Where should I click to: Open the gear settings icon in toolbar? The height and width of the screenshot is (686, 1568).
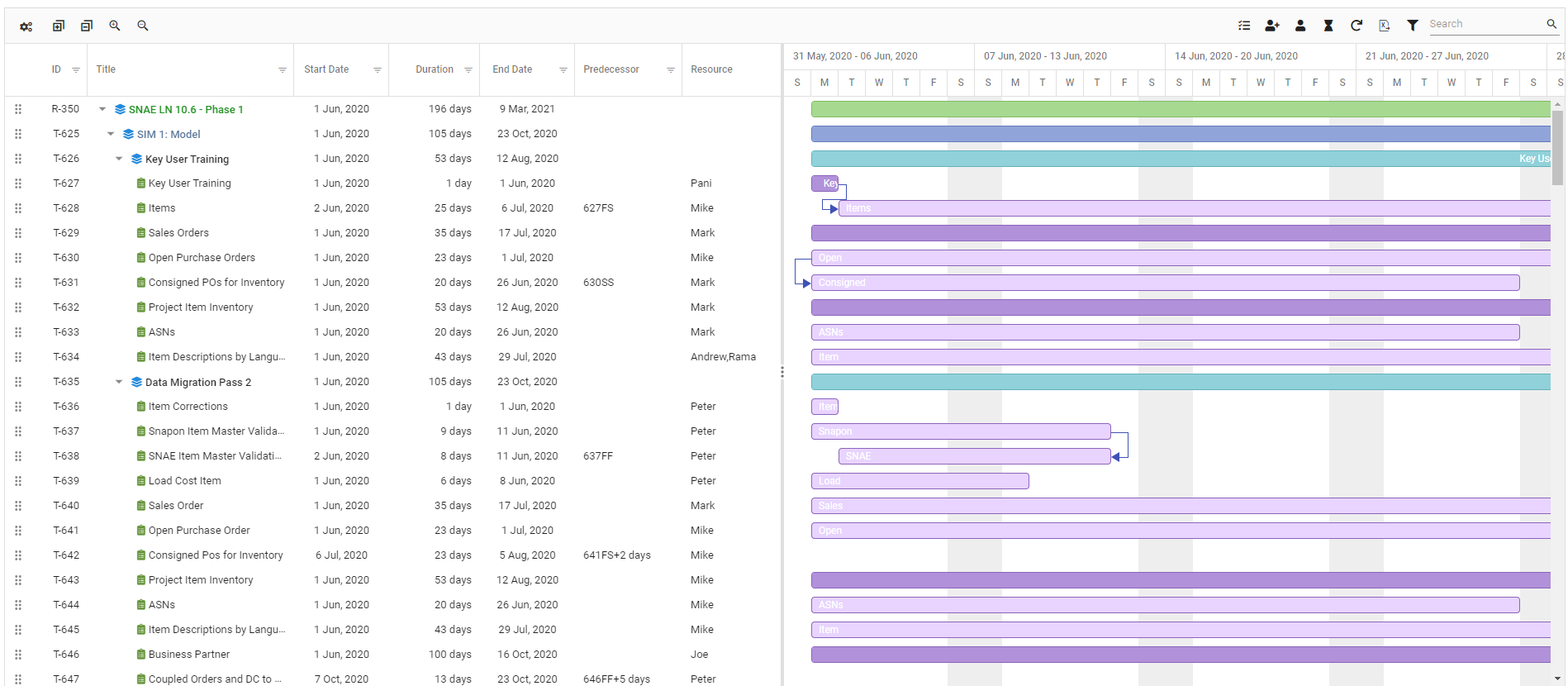point(26,26)
